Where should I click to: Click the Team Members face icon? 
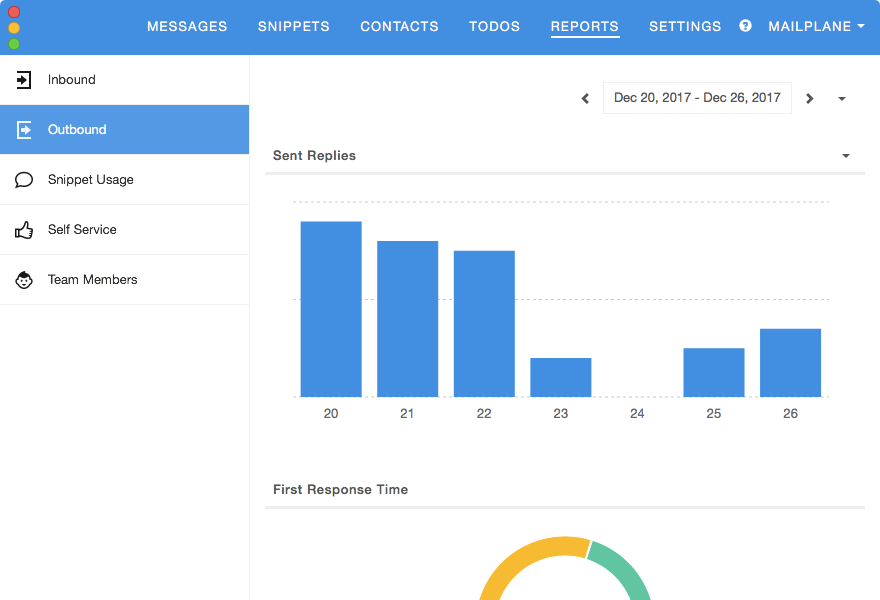(x=25, y=280)
